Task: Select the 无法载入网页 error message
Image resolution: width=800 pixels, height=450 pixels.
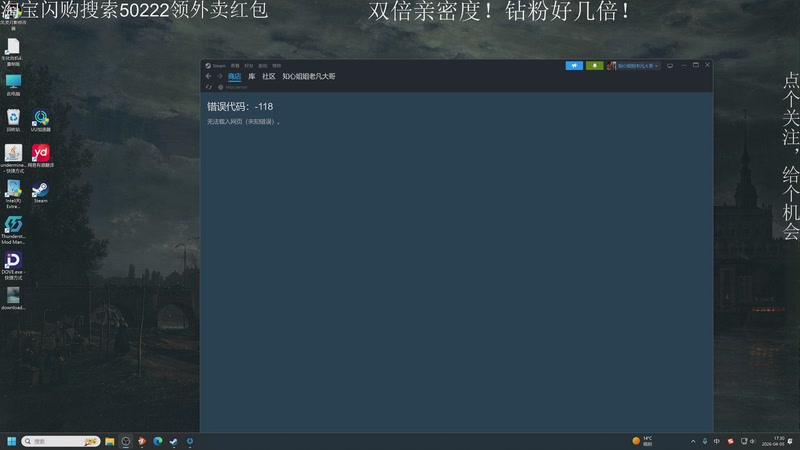Action: click(x=243, y=121)
